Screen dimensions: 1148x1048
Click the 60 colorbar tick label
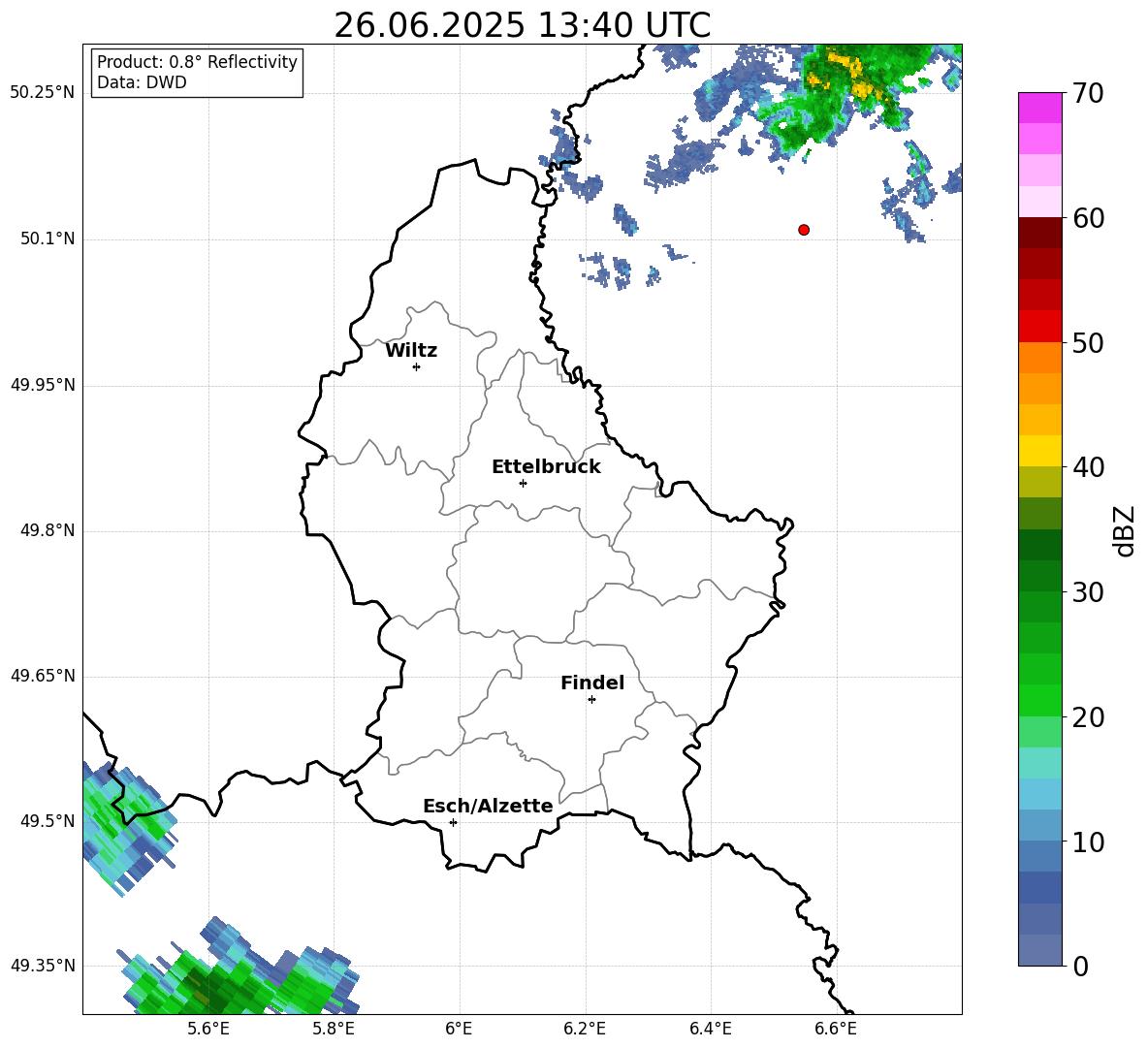[x=1088, y=218]
